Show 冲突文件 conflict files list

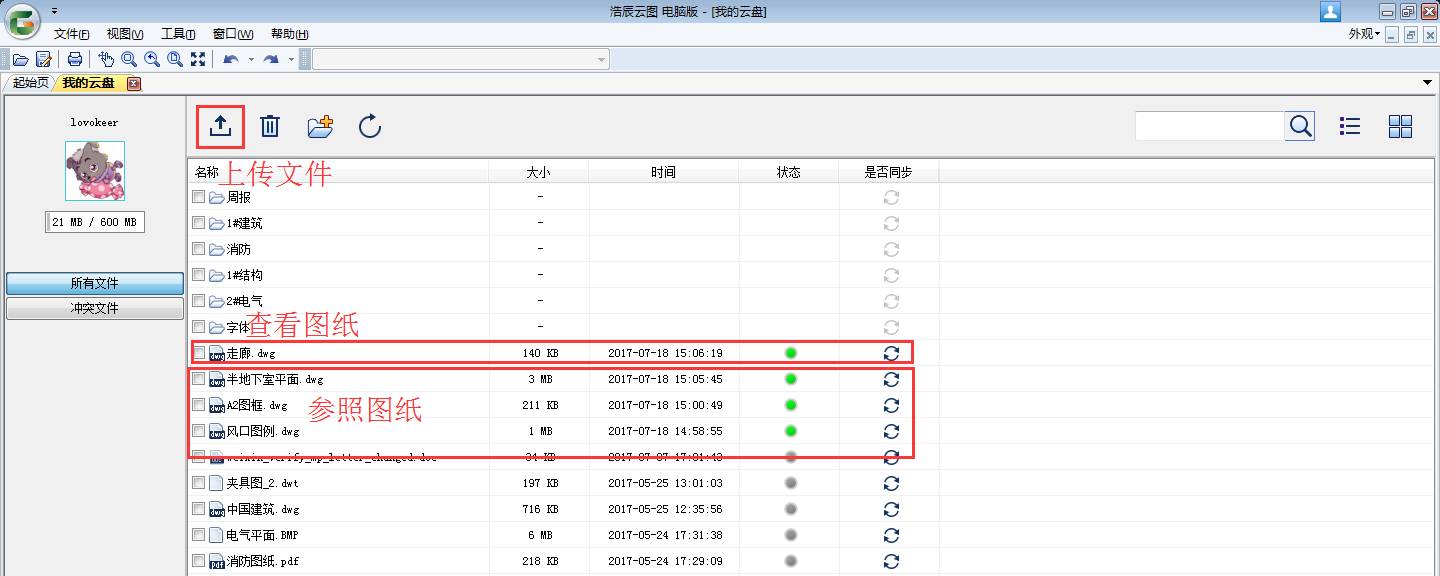(x=94, y=309)
